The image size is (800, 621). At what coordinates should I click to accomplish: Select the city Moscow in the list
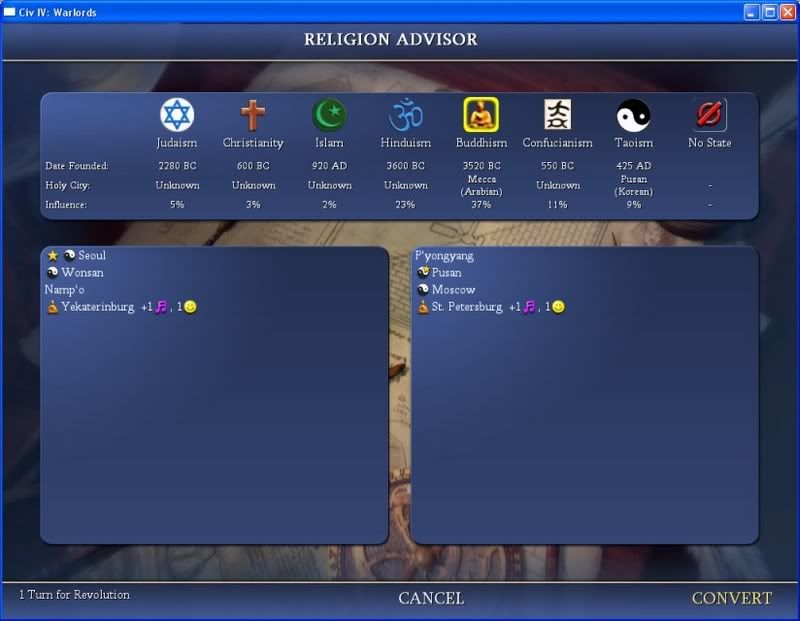[x=454, y=290]
